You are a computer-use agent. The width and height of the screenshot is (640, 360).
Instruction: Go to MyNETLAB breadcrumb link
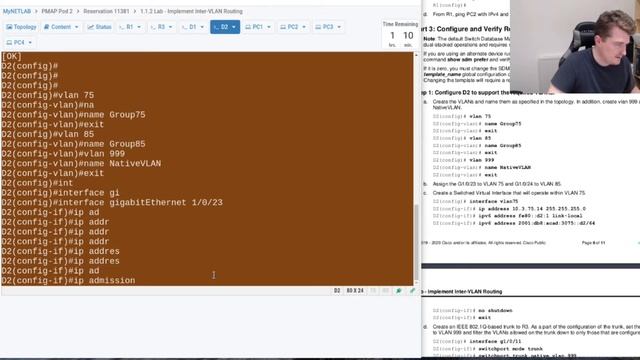(17, 11)
